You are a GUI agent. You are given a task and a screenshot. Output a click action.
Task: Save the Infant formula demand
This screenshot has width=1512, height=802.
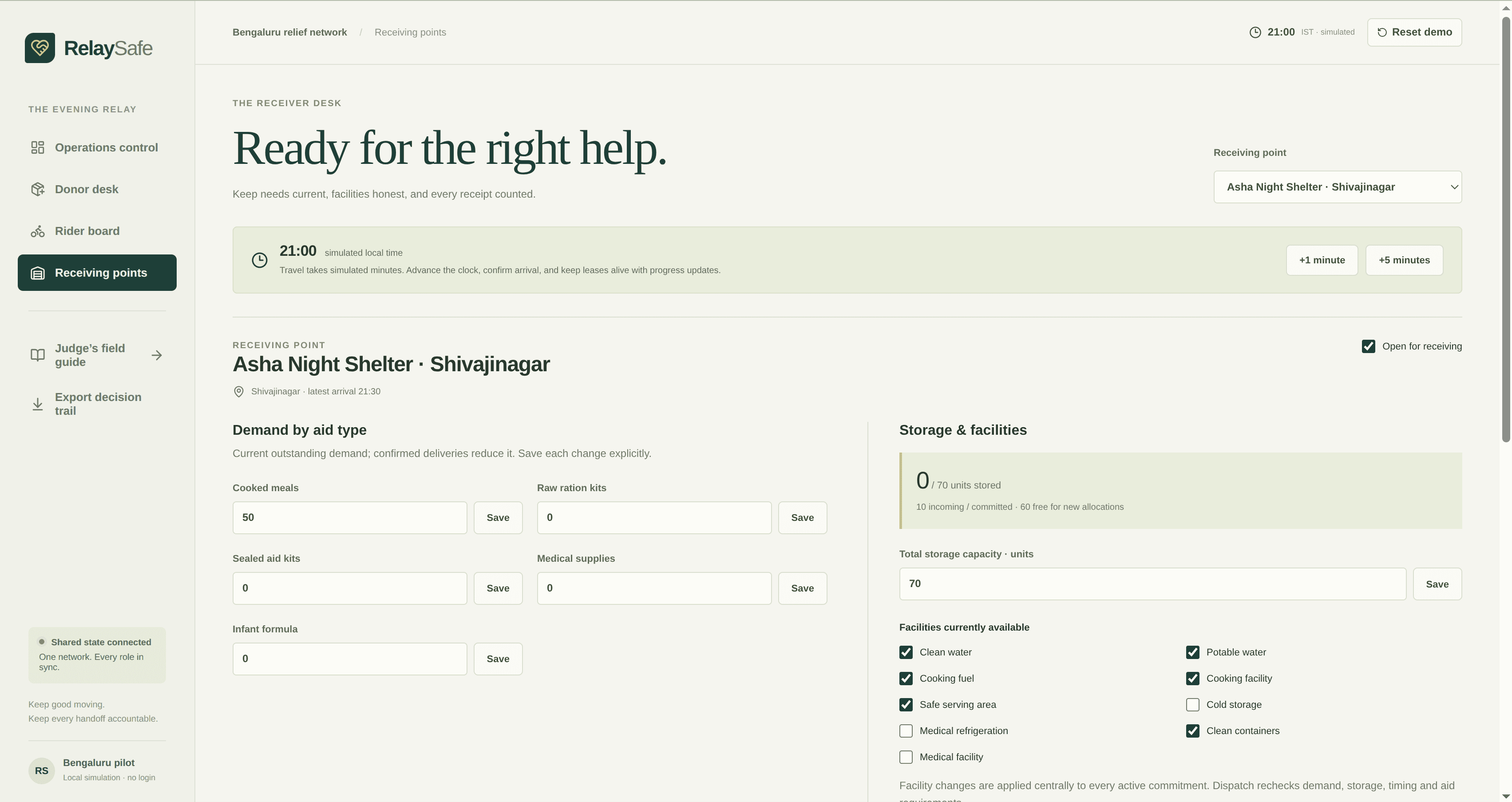coord(498,659)
